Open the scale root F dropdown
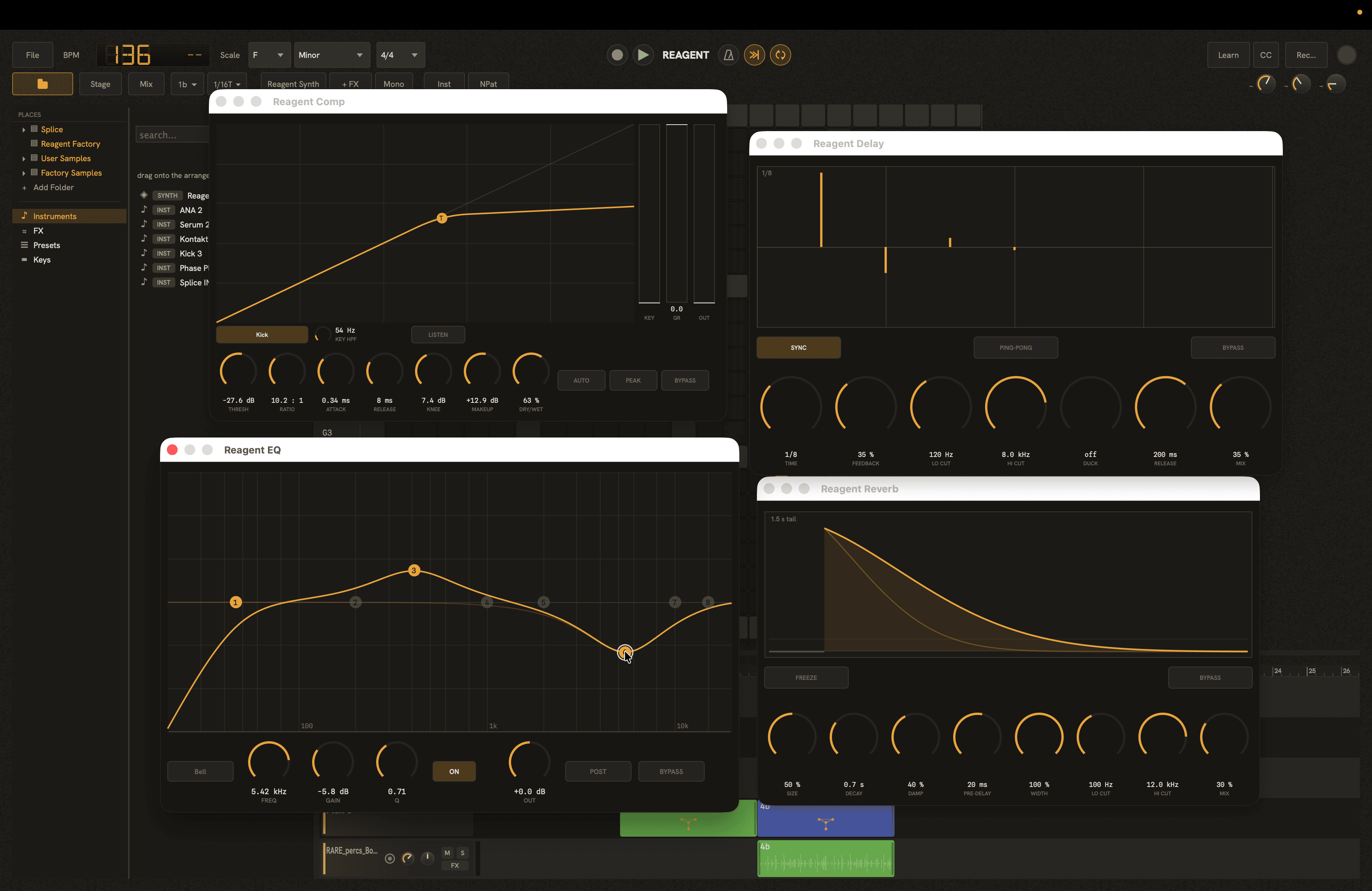 coord(269,55)
